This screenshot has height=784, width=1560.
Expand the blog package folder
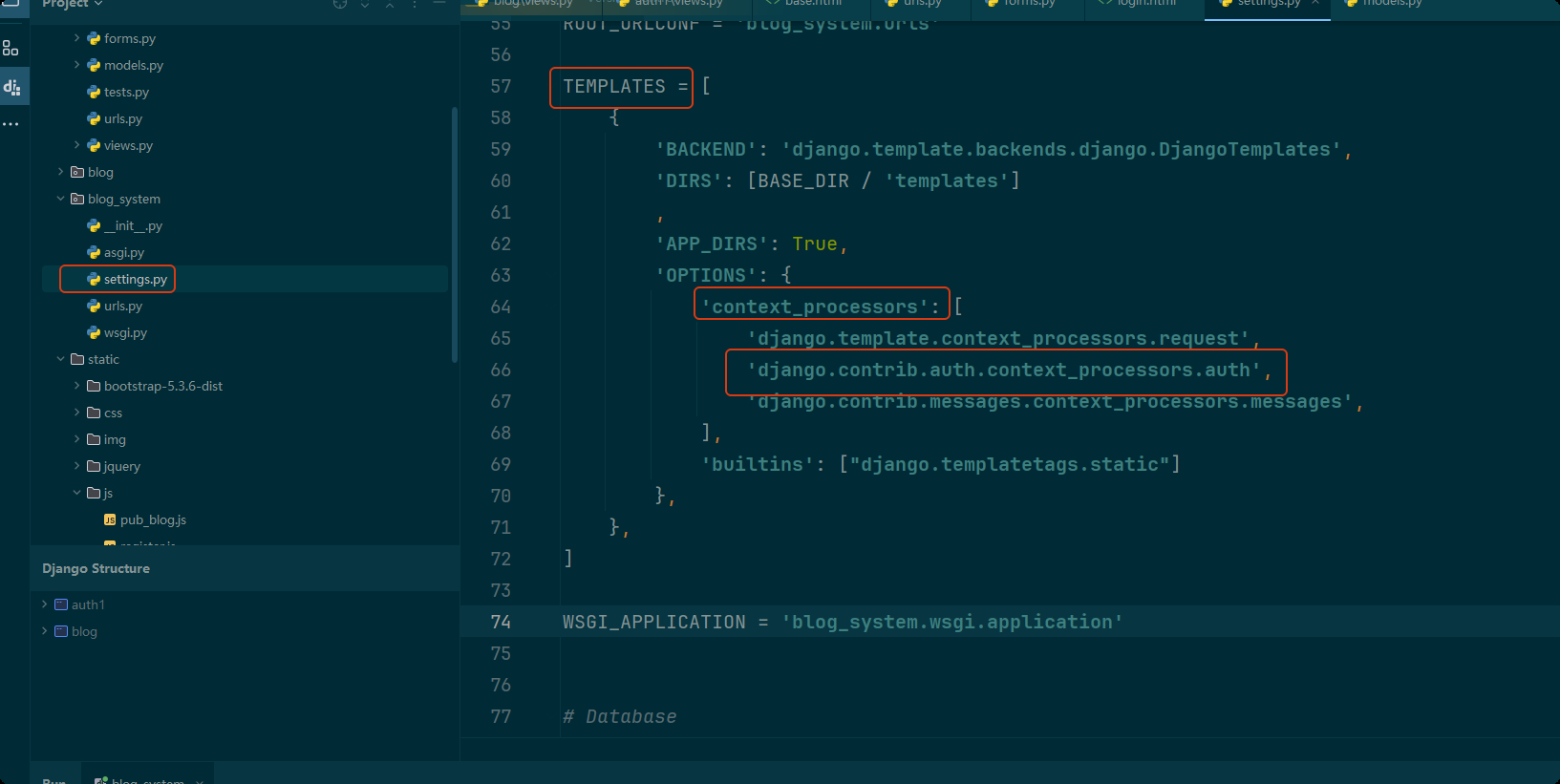click(x=61, y=172)
